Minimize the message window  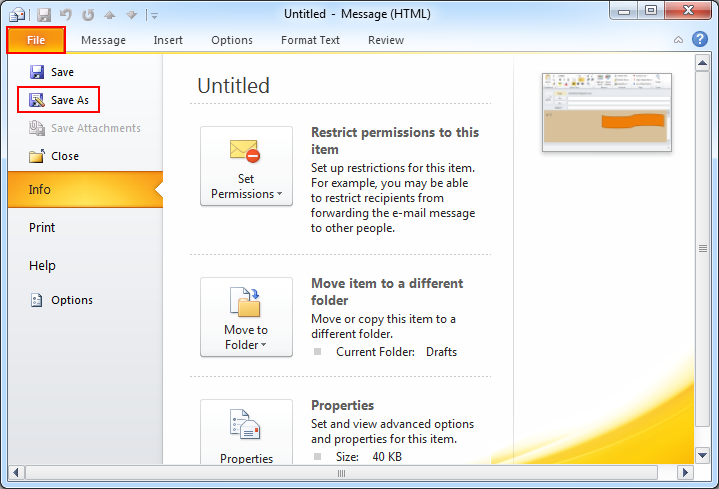click(624, 11)
